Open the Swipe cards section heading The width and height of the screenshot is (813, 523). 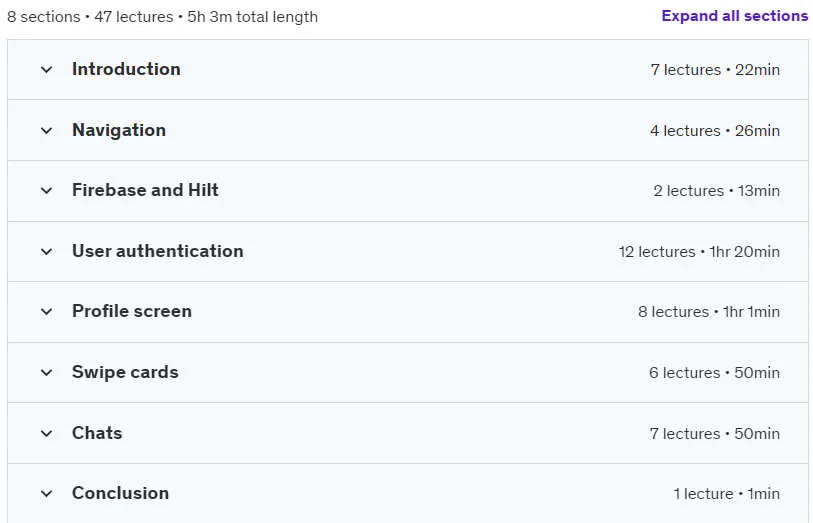[125, 372]
